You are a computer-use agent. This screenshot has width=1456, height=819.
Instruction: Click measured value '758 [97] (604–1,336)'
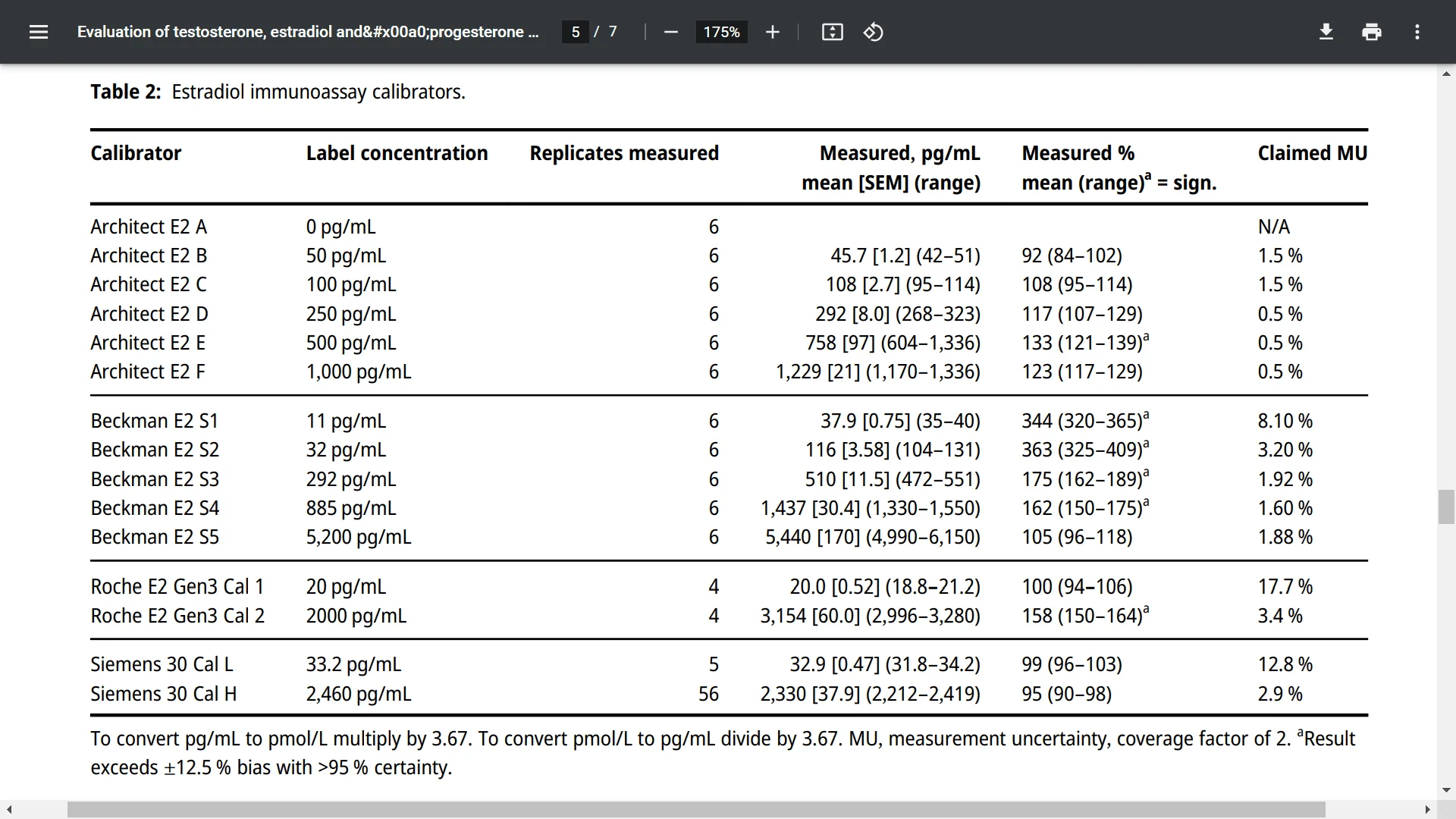893,343
